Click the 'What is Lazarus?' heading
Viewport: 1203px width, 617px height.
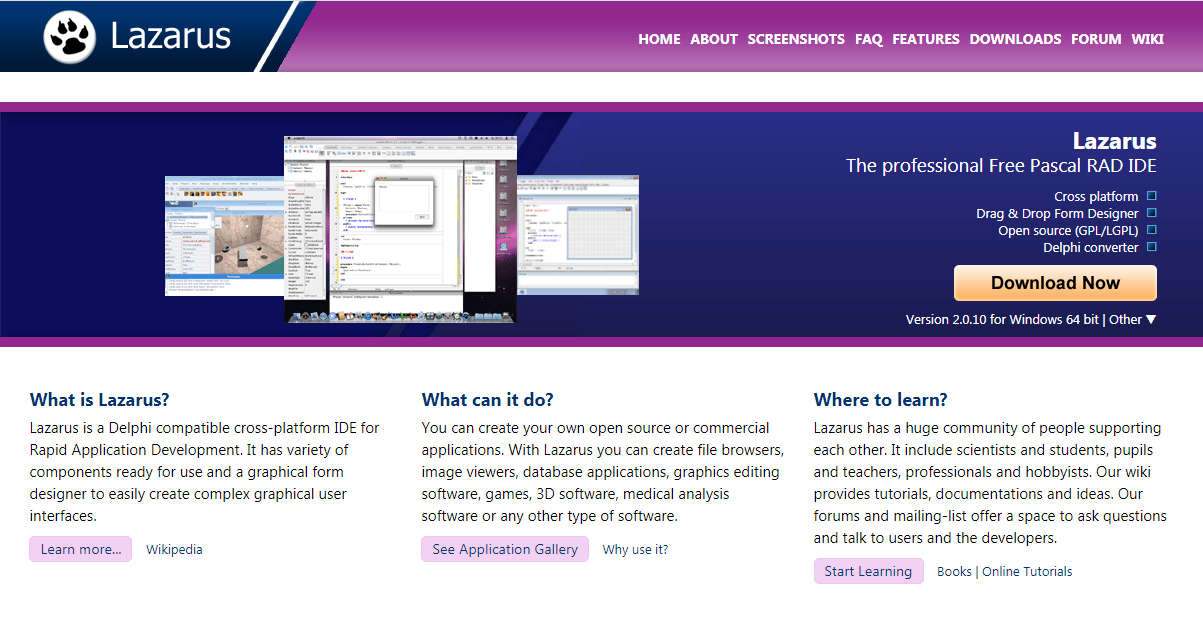click(x=100, y=400)
